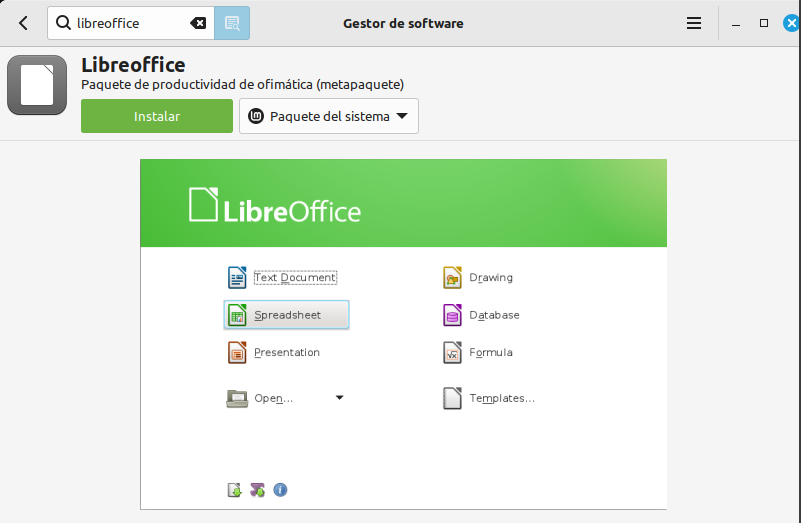Close the Gestor de software window
This screenshot has height=523, width=801.
791,23
